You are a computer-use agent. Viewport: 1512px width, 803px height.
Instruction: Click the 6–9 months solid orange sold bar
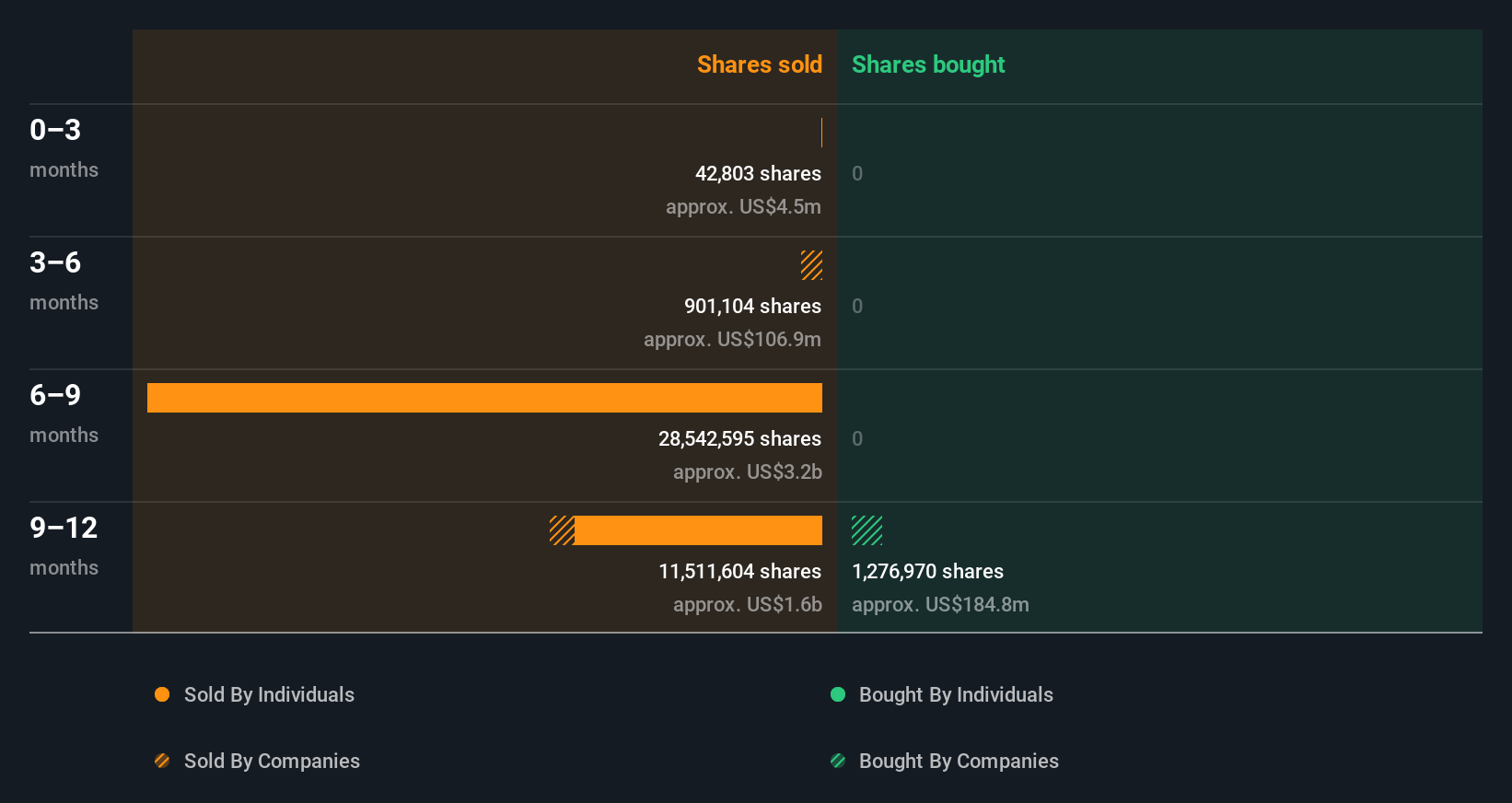point(484,398)
